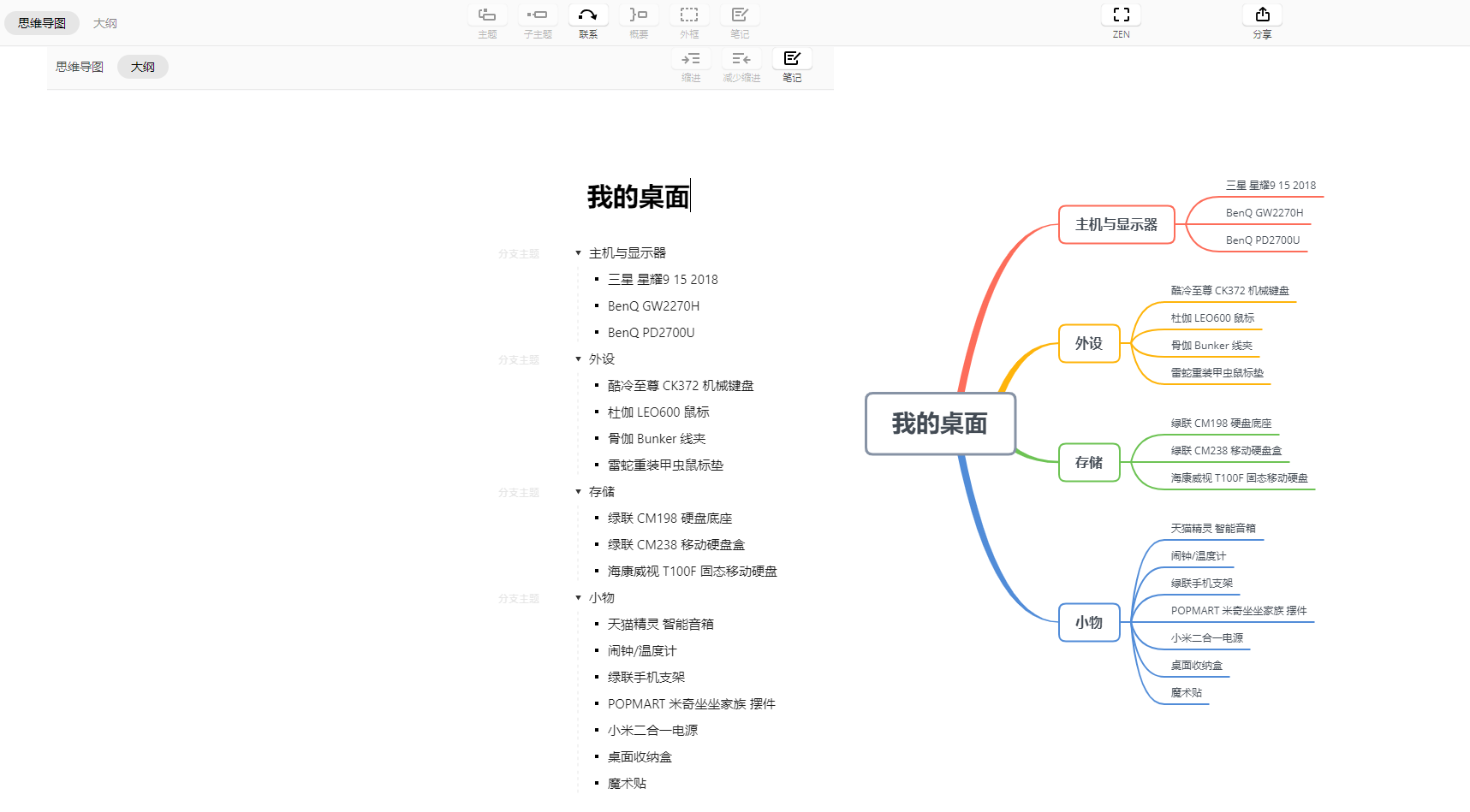Click outline item 杜伽 LEO600 鼠标
The image size is (1470, 812).
click(x=658, y=412)
